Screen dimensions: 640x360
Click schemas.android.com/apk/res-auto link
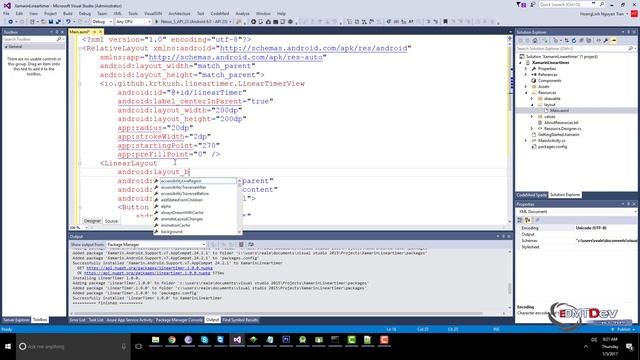point(236,57)
